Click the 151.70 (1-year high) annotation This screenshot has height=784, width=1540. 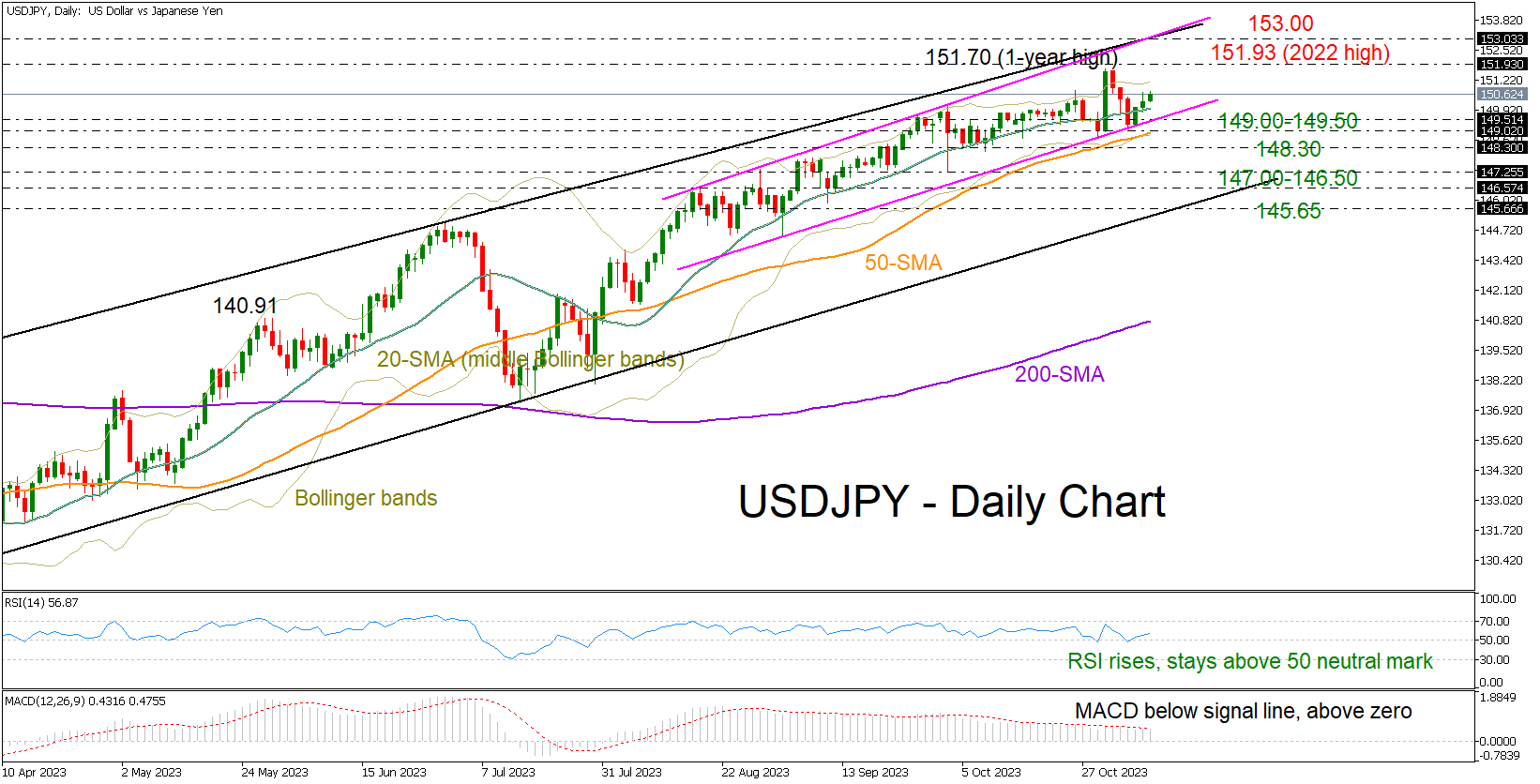tap(1021, 57)
